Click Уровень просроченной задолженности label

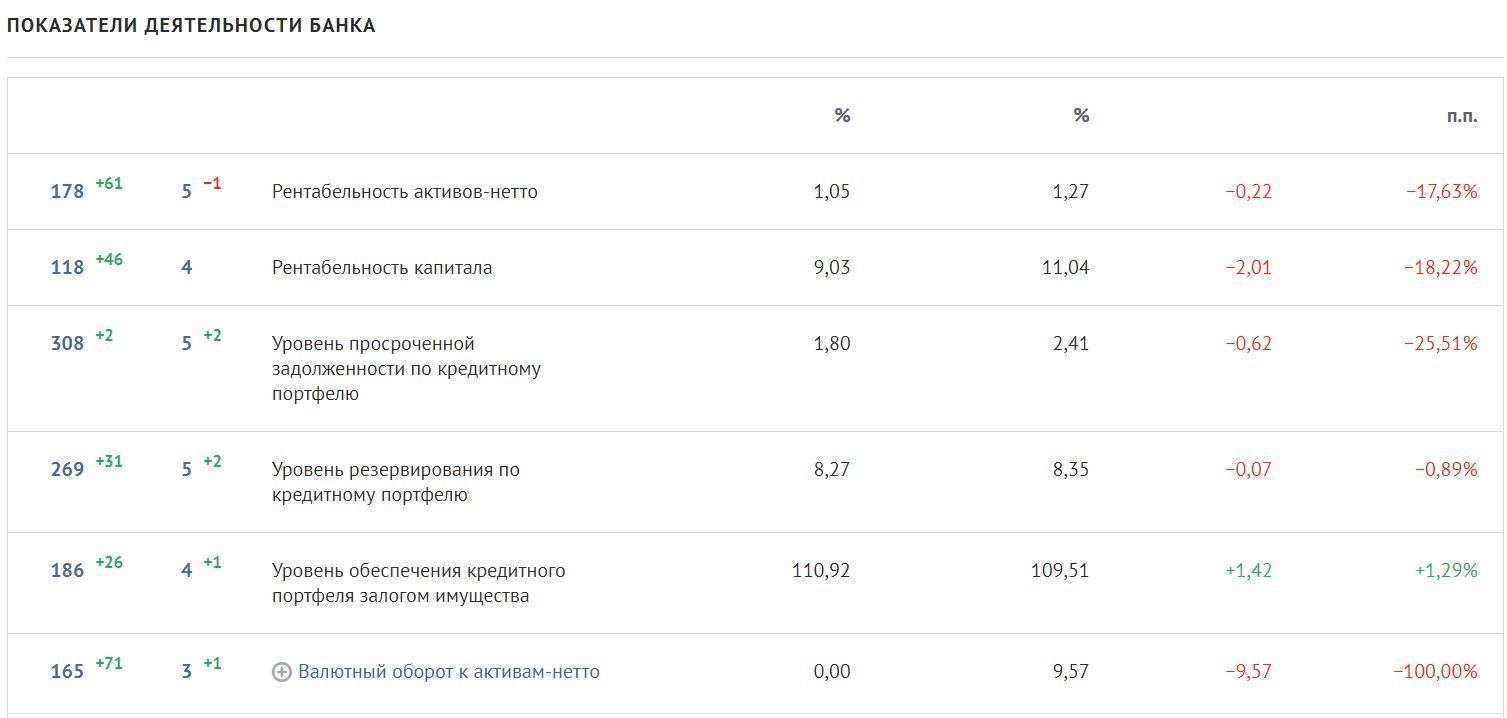[x=407, y=368]
